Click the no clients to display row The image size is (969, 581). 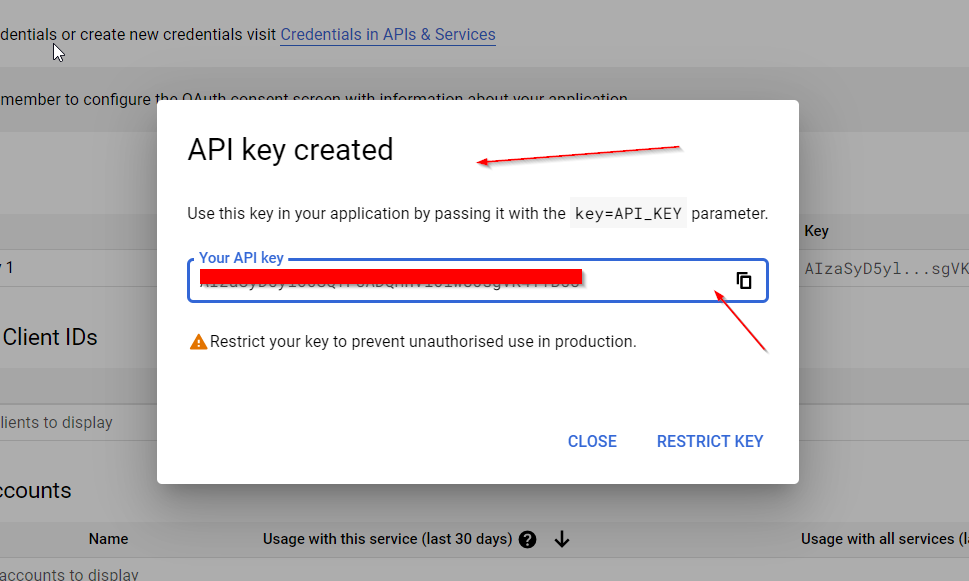[x=56, y=423]
